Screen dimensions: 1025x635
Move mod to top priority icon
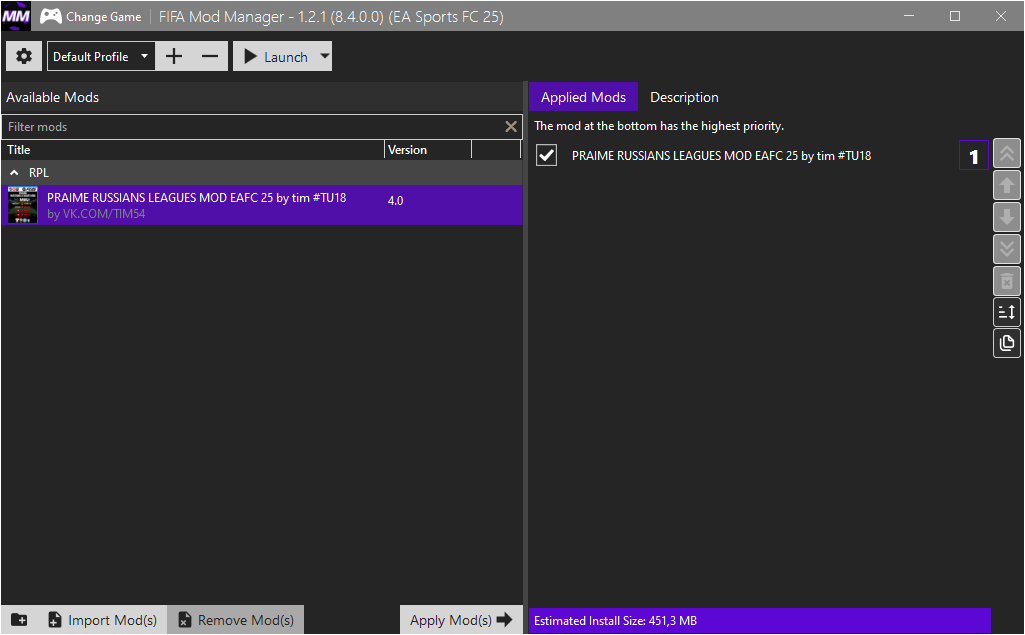coord(1007,154)
